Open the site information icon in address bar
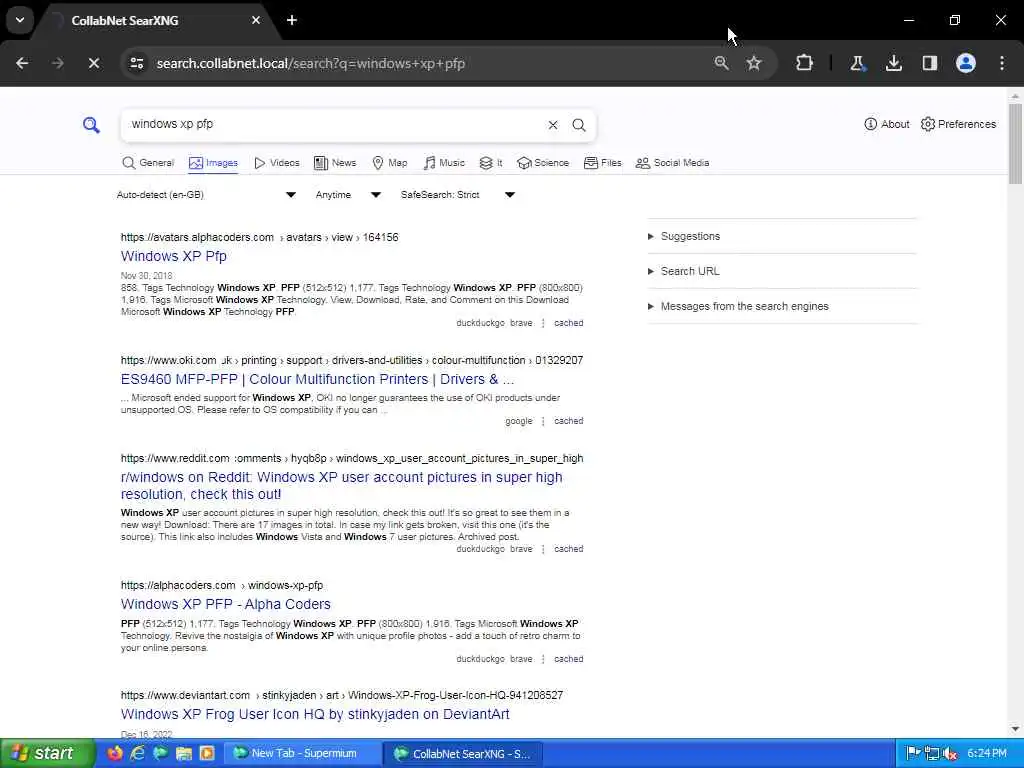 tap(136, 63)
